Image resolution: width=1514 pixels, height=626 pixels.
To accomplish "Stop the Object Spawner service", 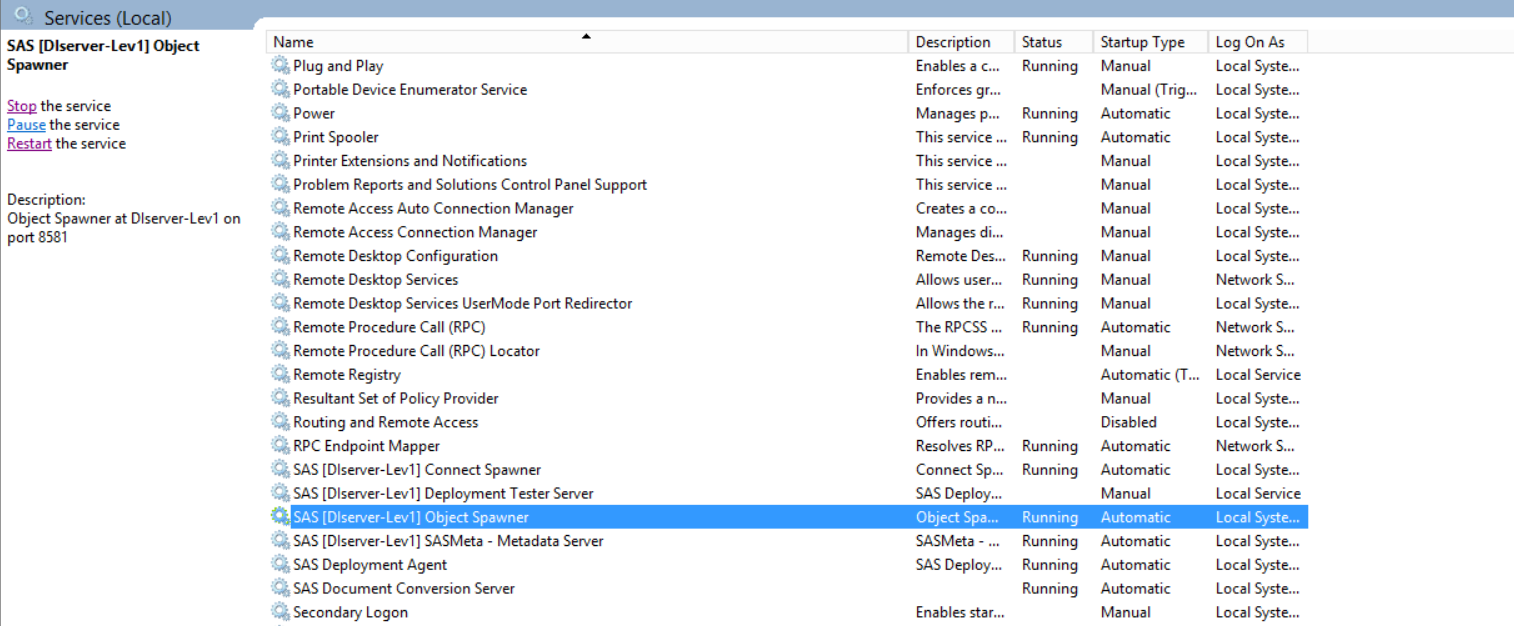I will tap(21, 105).
